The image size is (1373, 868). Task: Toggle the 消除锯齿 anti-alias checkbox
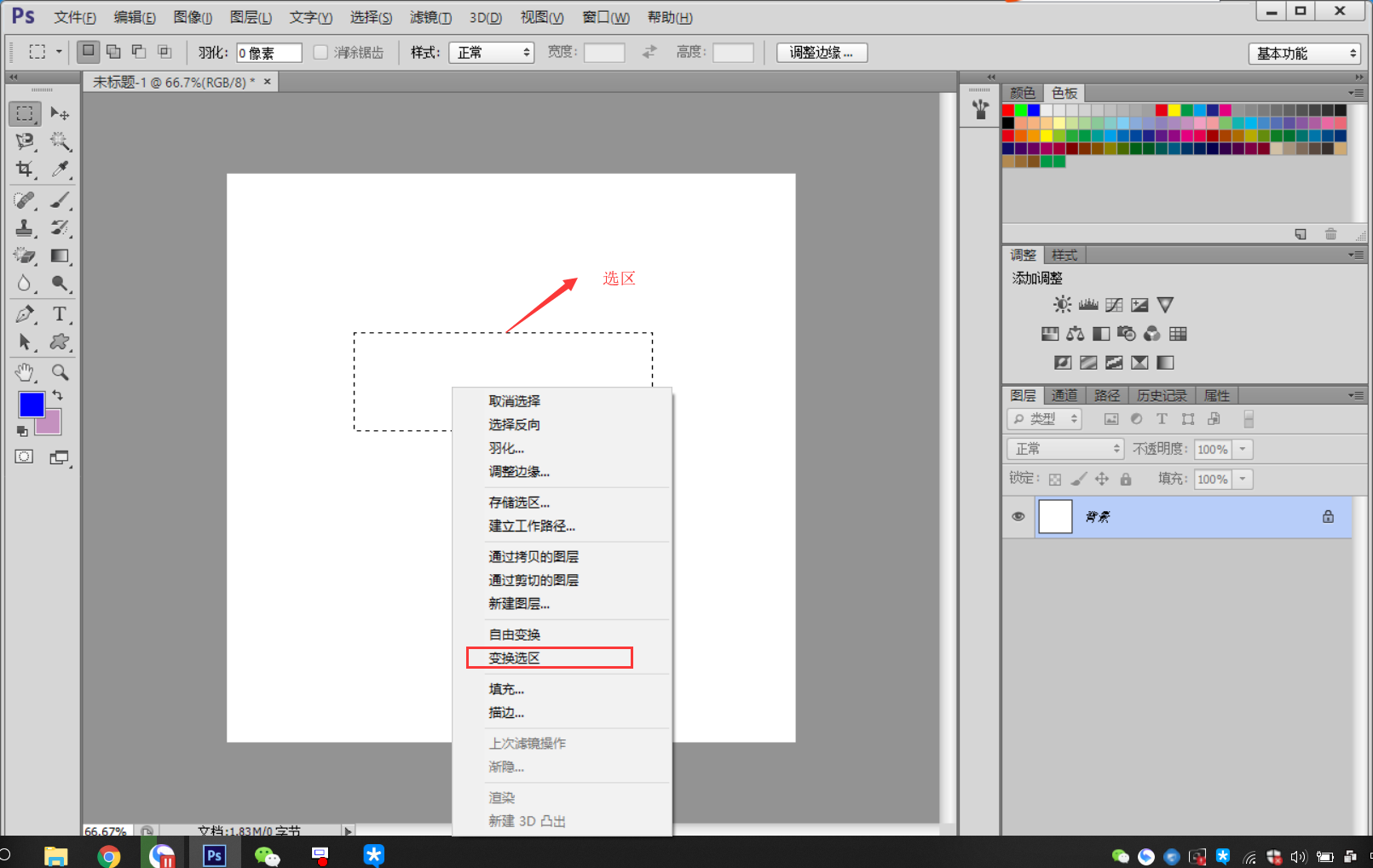pos(320,52)
